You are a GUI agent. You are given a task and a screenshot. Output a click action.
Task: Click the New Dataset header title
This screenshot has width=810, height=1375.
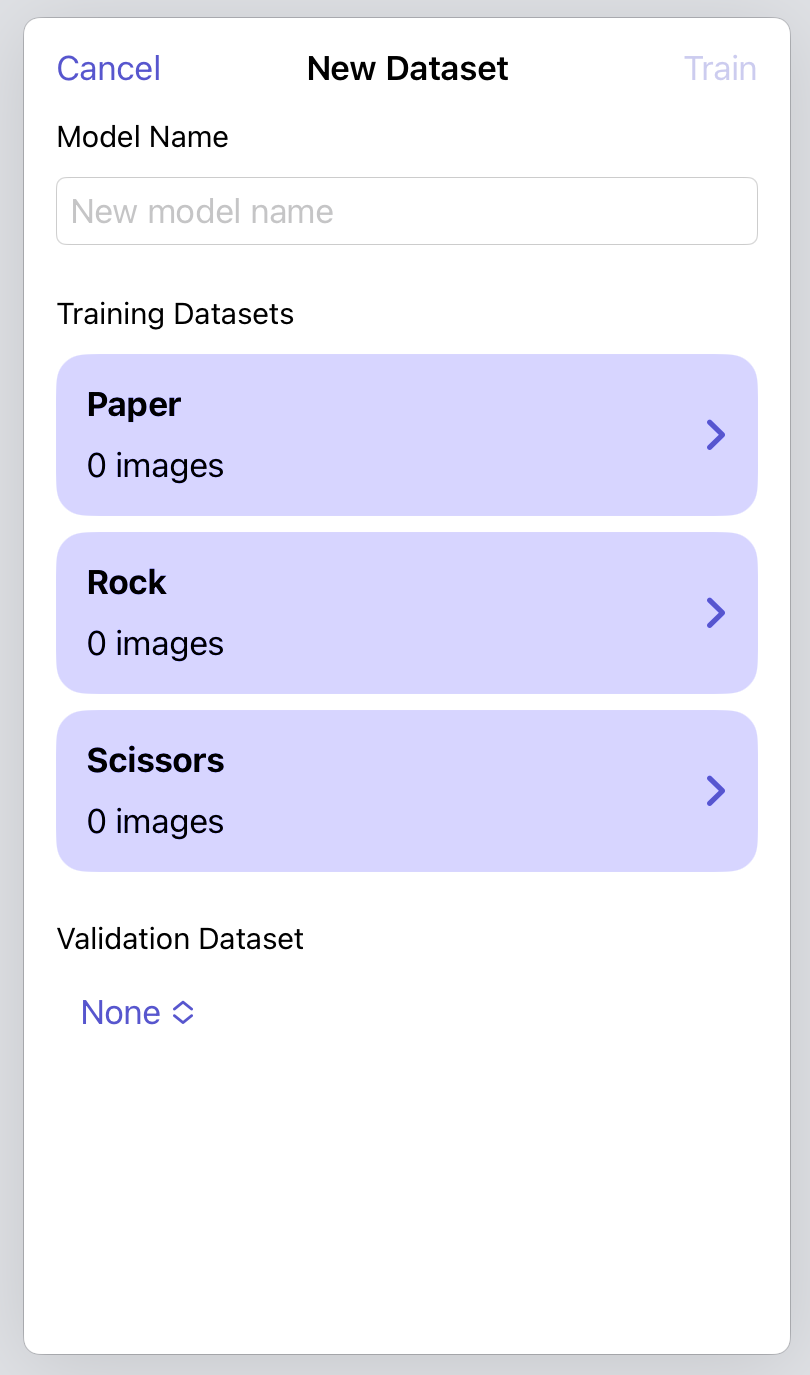[407, 69]
